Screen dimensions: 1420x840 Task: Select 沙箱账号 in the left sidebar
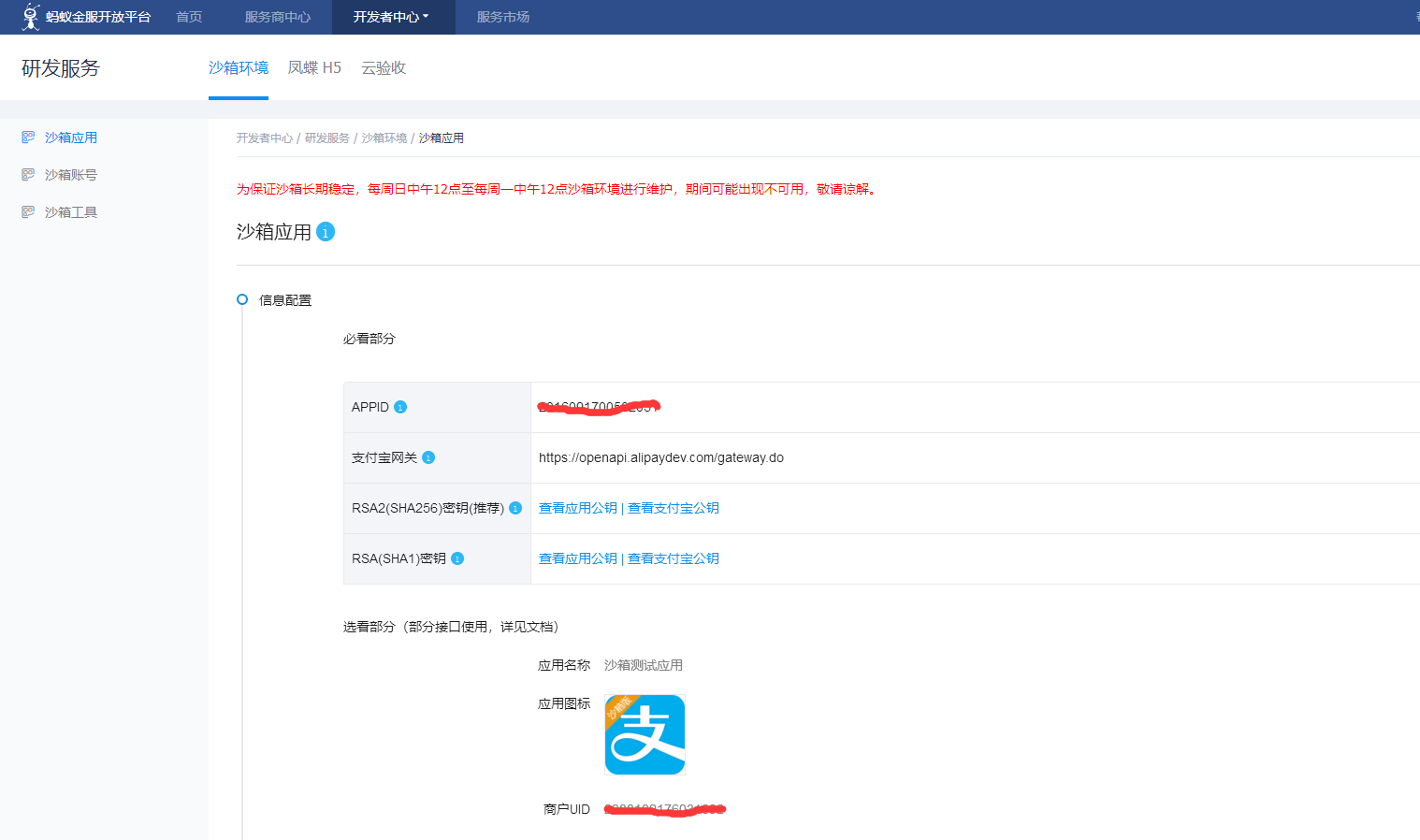coord(71,175)
